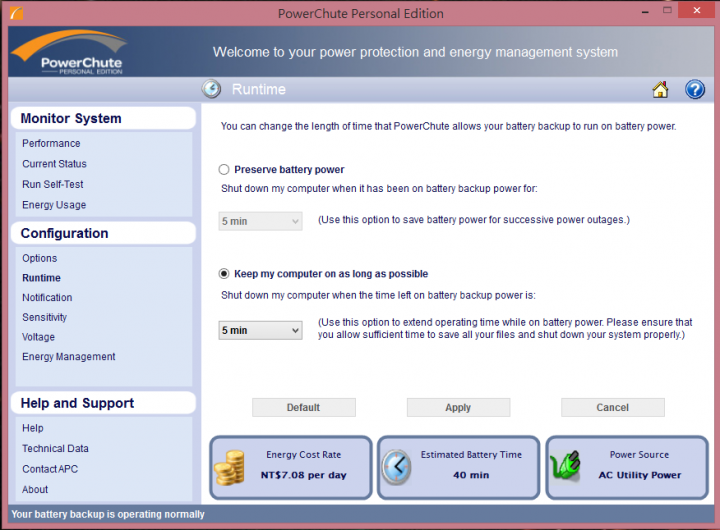Select Runtime in Configuration list

point(41,278)
